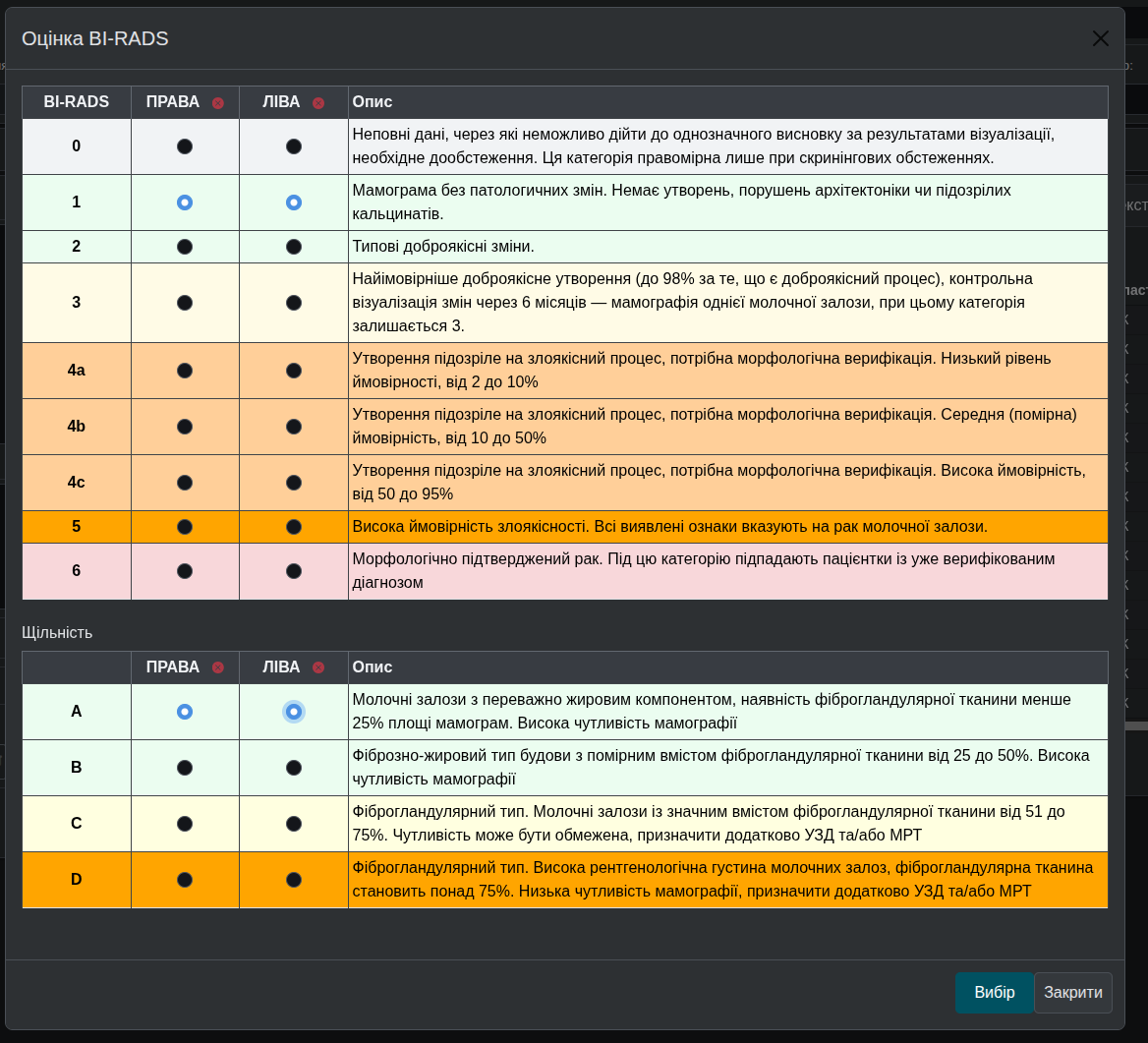1148x1043 pixels.
Task: Set density C for ЛІВА breast
Action: coord(294,824)
